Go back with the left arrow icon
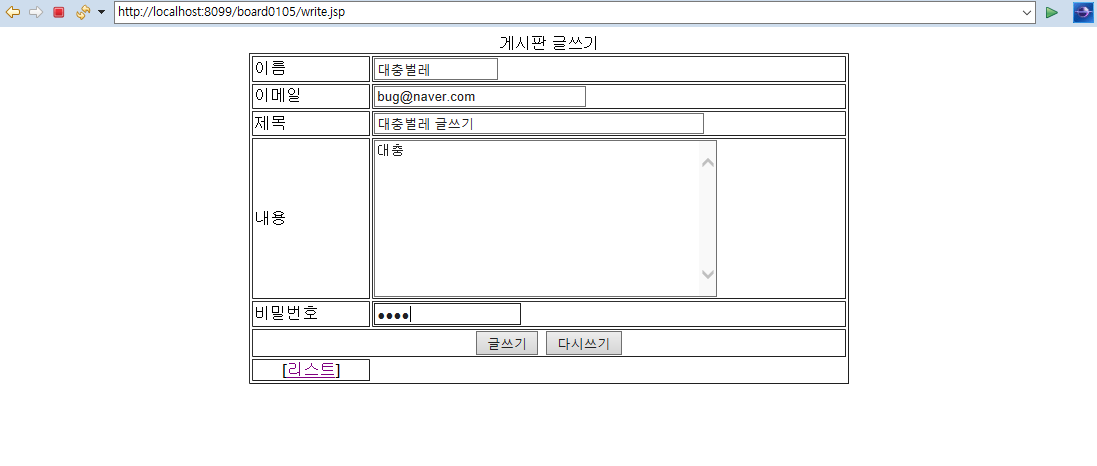 pyautogui.click(x=13, y=12)
